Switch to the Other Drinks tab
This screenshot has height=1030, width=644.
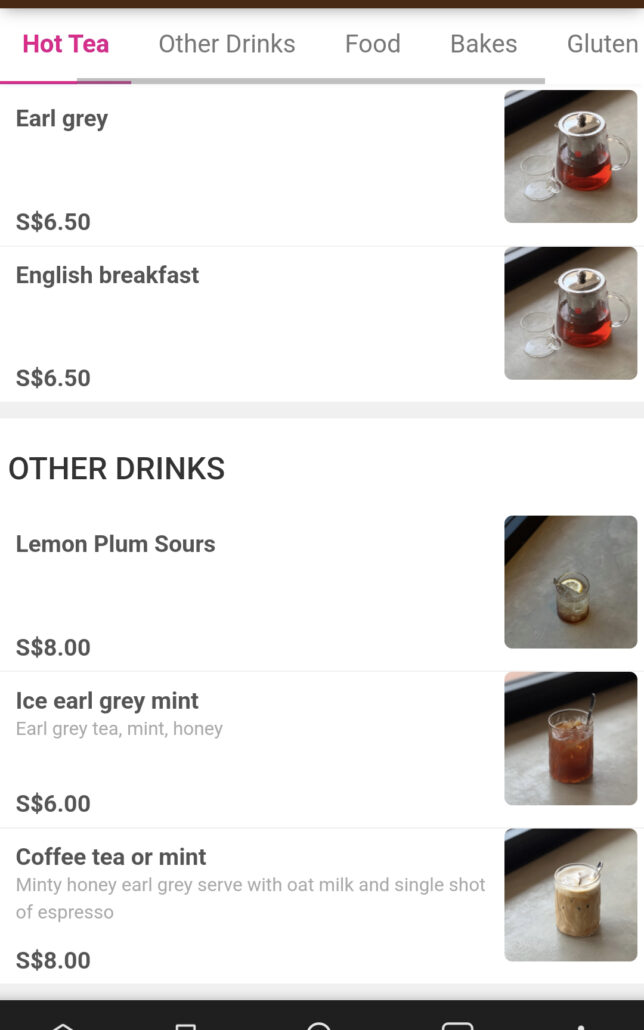pos(227,44)
